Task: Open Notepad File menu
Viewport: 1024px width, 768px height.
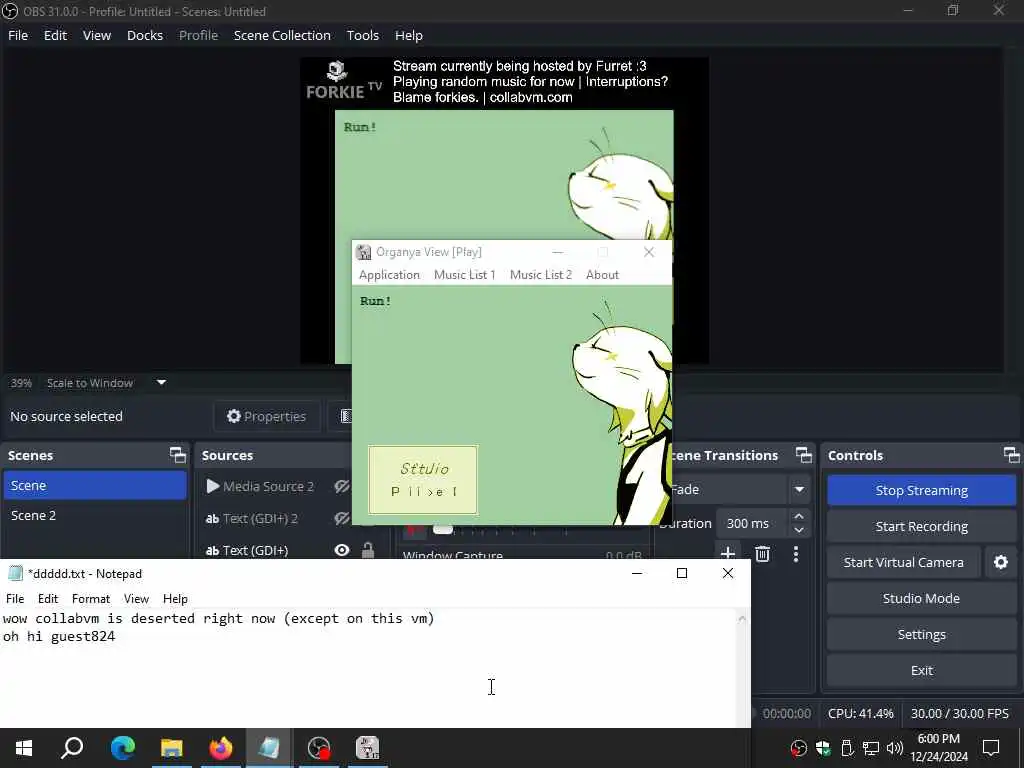Action: click(x=15, y=599)
